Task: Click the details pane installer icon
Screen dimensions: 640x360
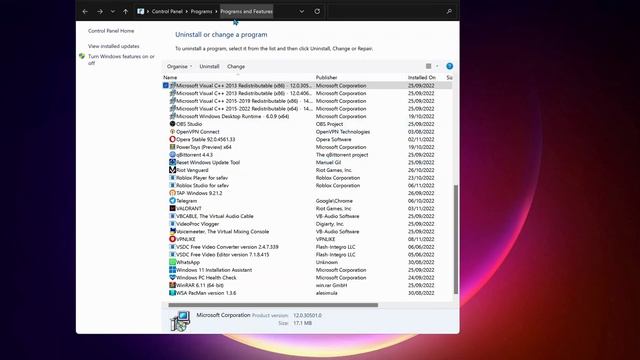Action: pyautogui.click(x=180, y=321)
